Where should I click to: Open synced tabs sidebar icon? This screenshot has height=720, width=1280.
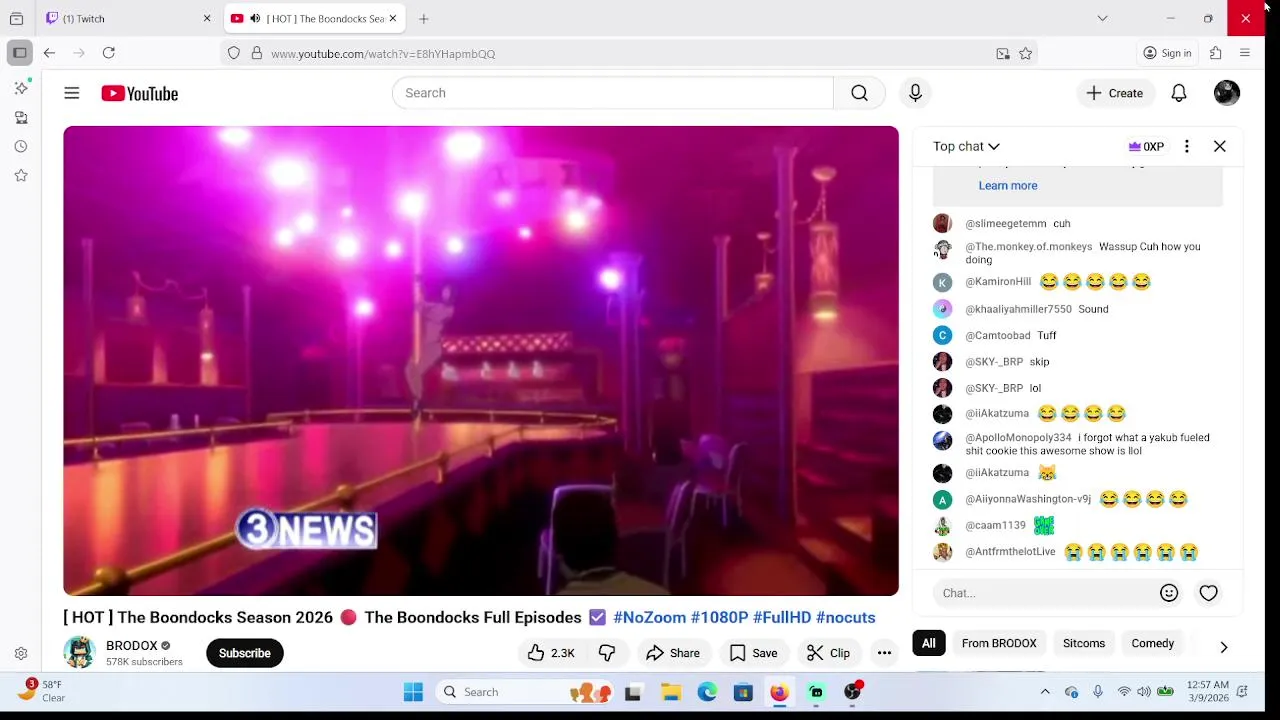(x=21, y=117)
